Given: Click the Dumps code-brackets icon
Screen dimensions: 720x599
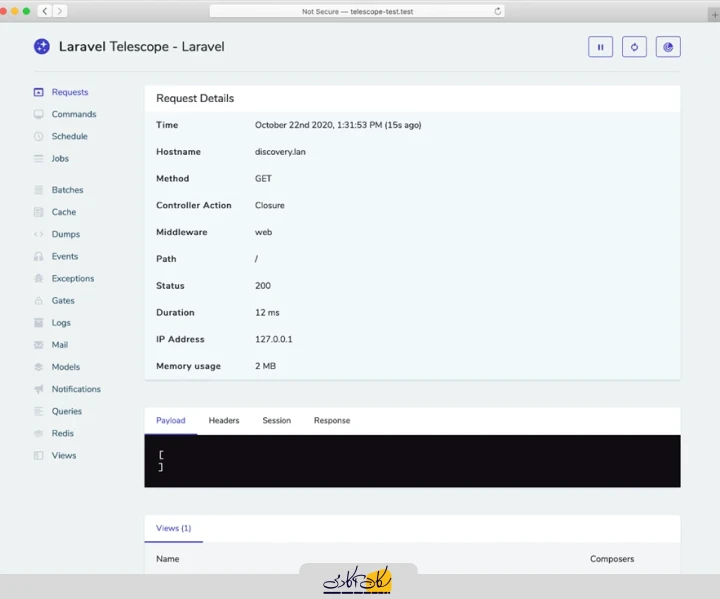Looking at the screenshot, I should click(x=39, y=234).
